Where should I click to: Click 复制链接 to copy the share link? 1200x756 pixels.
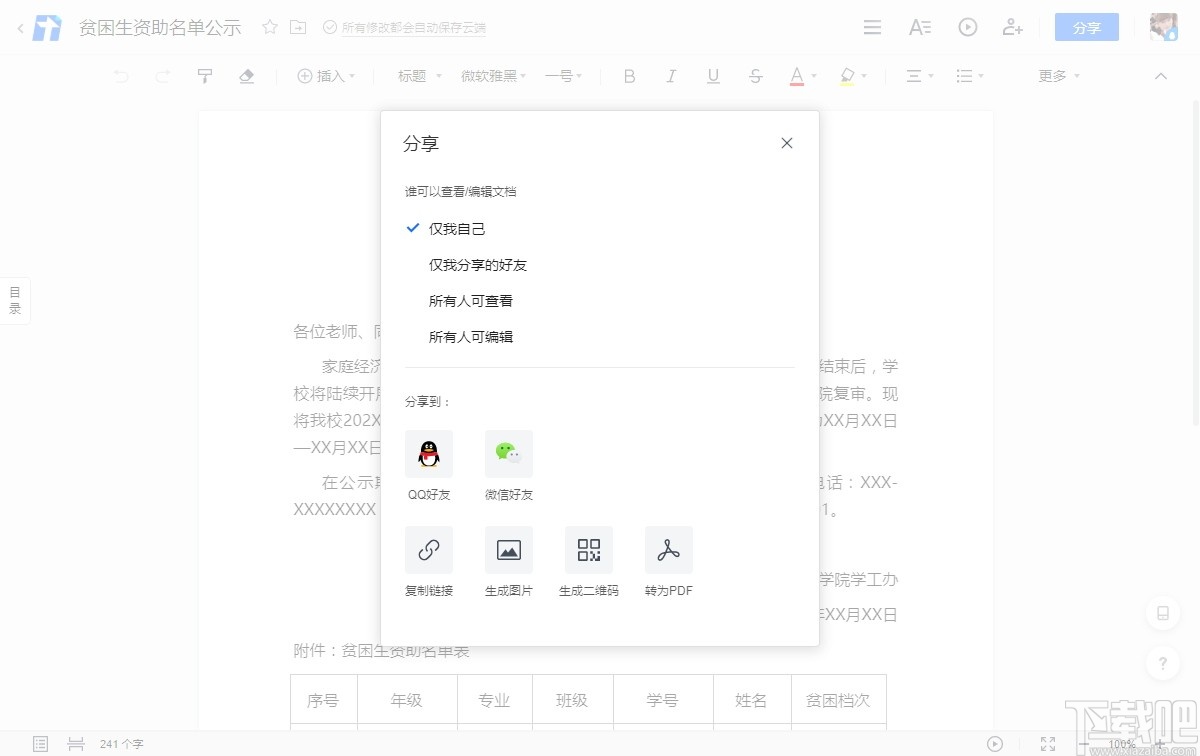(x=428, y=549)
